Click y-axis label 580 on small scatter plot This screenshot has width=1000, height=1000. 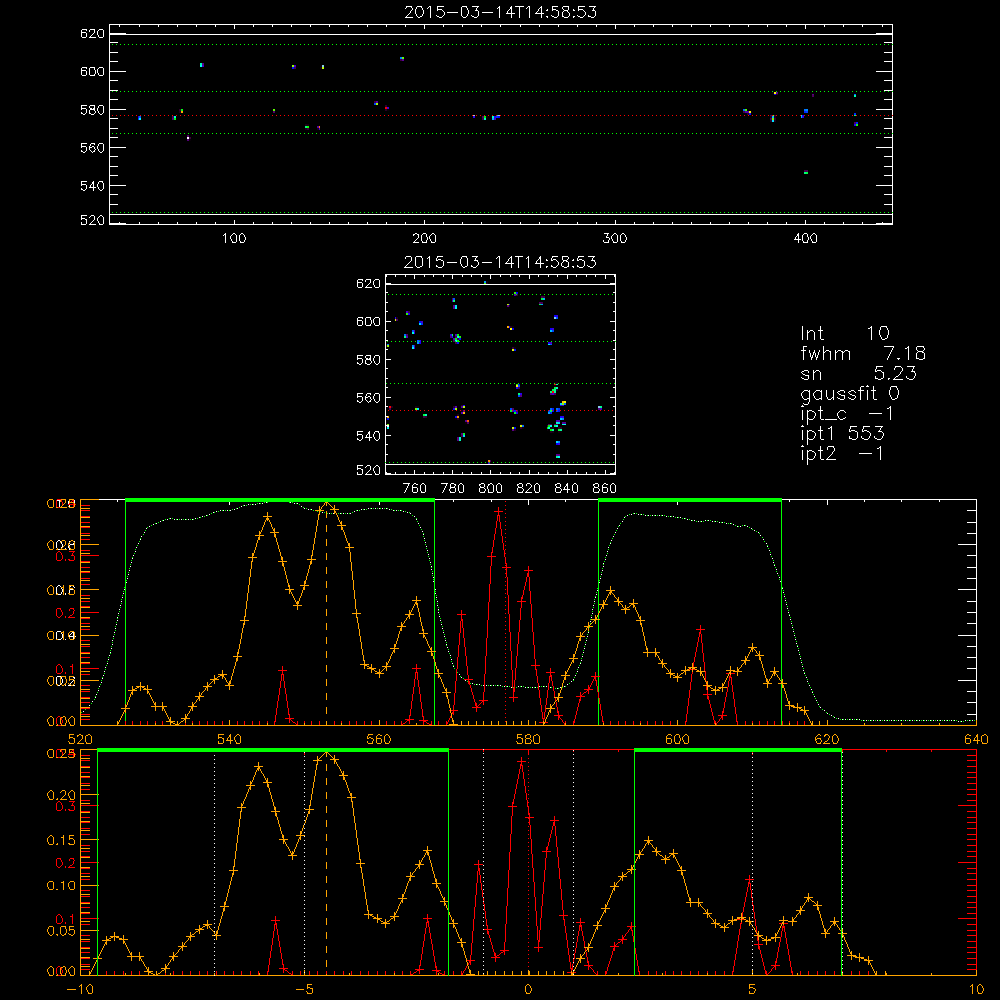(x=368, y=360)
